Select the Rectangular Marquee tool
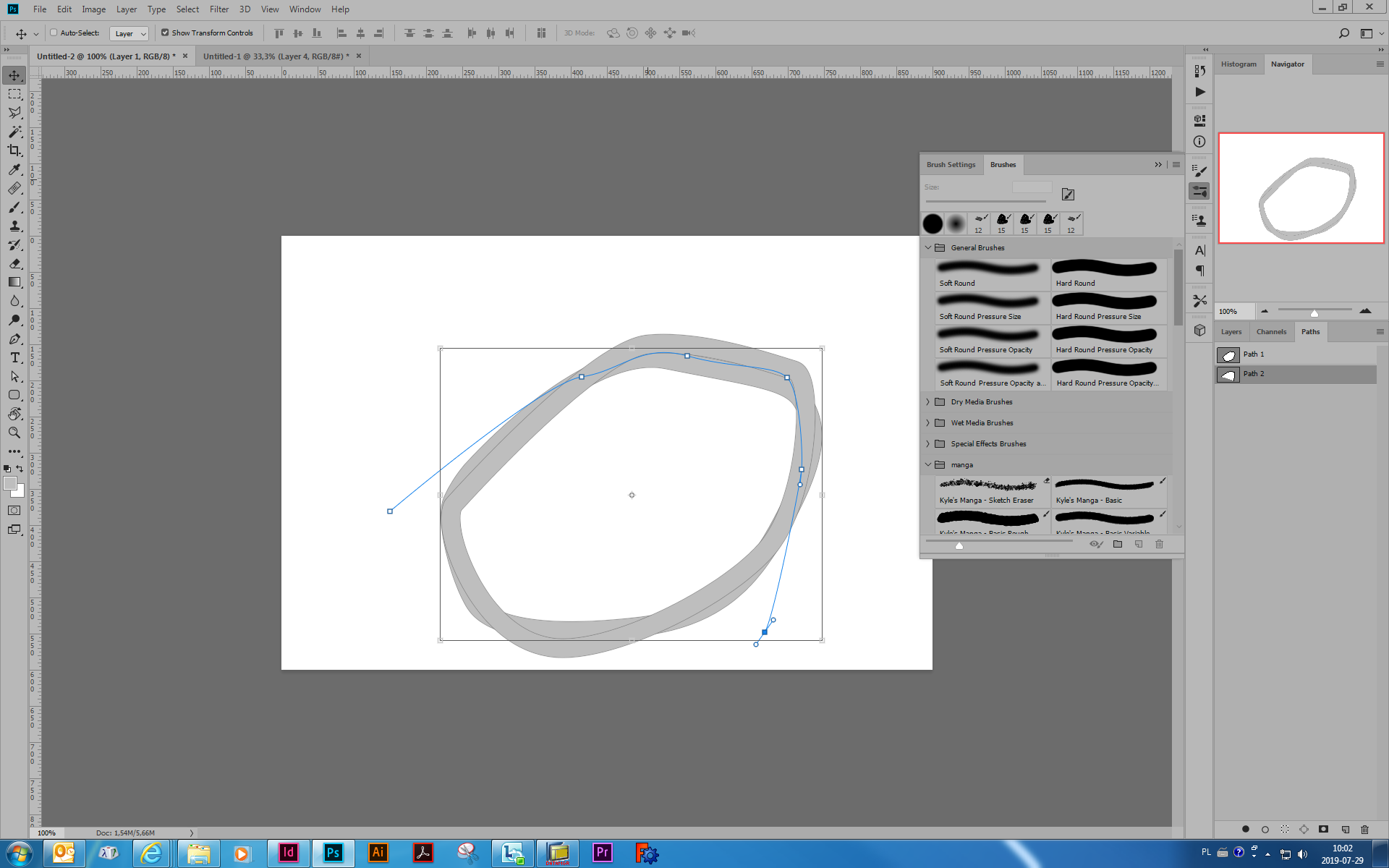This screenshot has height=868, width=1389. 14,94
